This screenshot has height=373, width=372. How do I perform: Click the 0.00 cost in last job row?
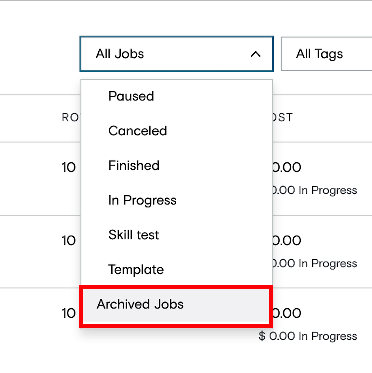287,313
